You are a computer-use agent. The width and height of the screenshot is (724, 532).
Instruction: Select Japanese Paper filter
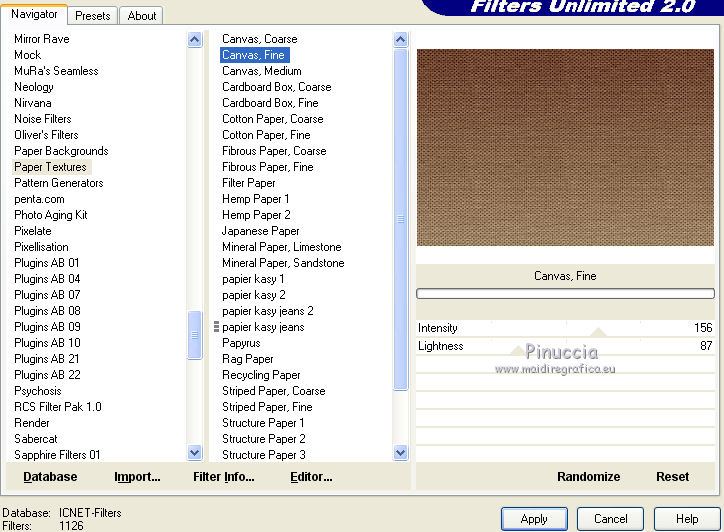pyautogui.click(x=260, y=231)
